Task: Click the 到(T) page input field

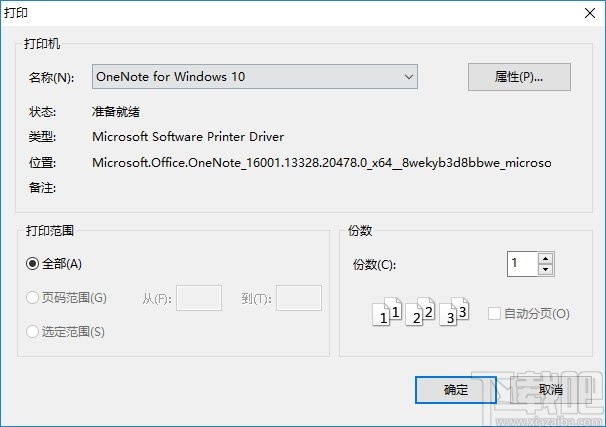Action: tap(299, 298)
